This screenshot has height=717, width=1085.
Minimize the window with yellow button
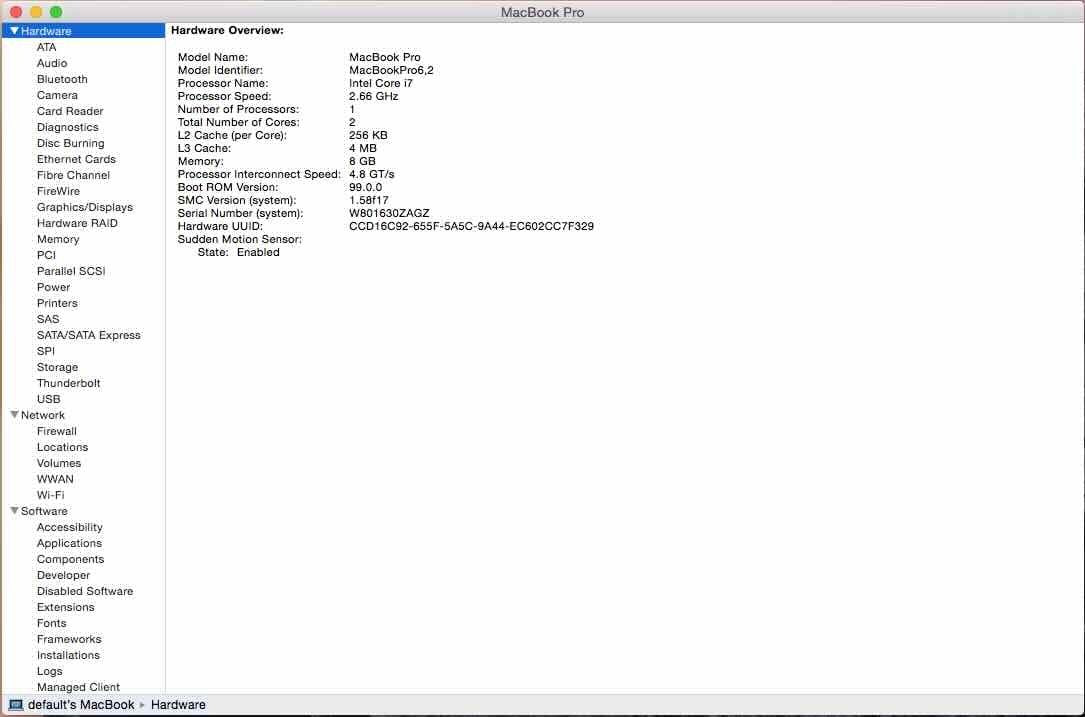tap(36, 12)
